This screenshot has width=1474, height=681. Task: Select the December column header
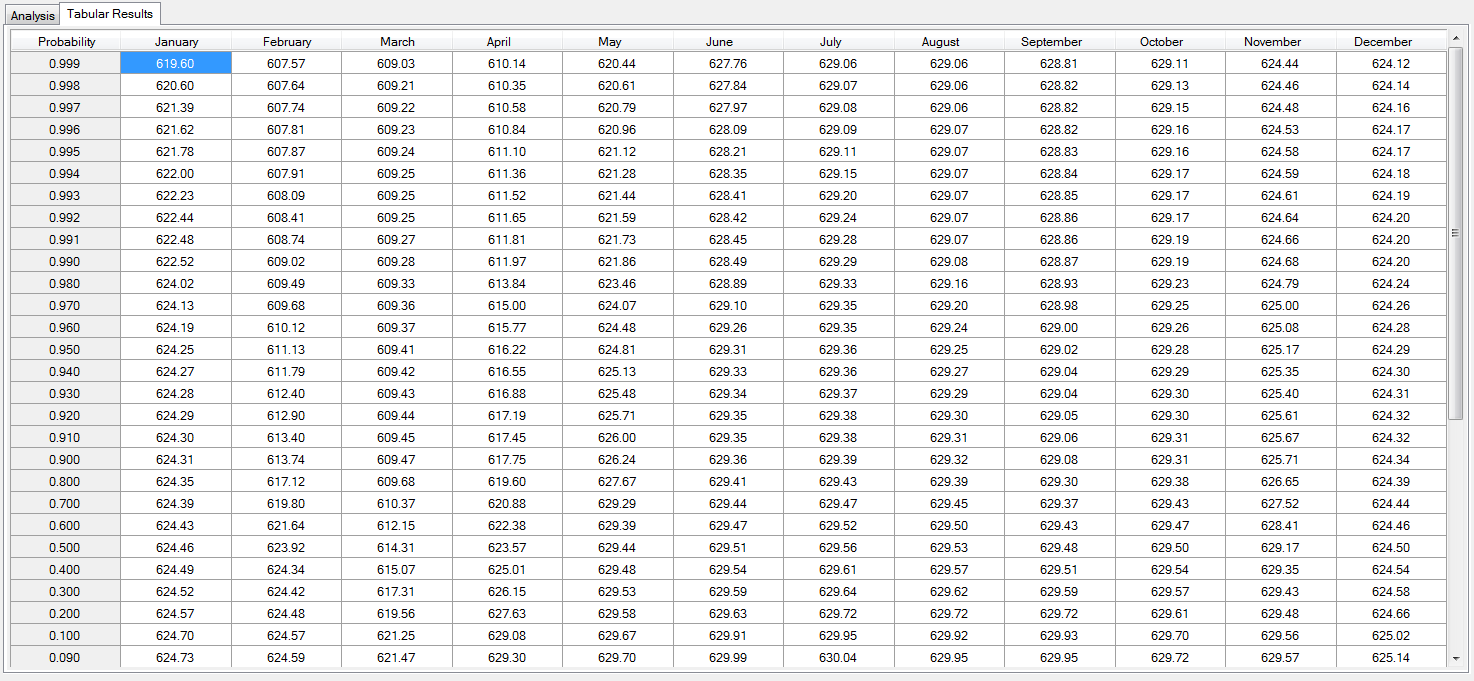(1382, 41)
